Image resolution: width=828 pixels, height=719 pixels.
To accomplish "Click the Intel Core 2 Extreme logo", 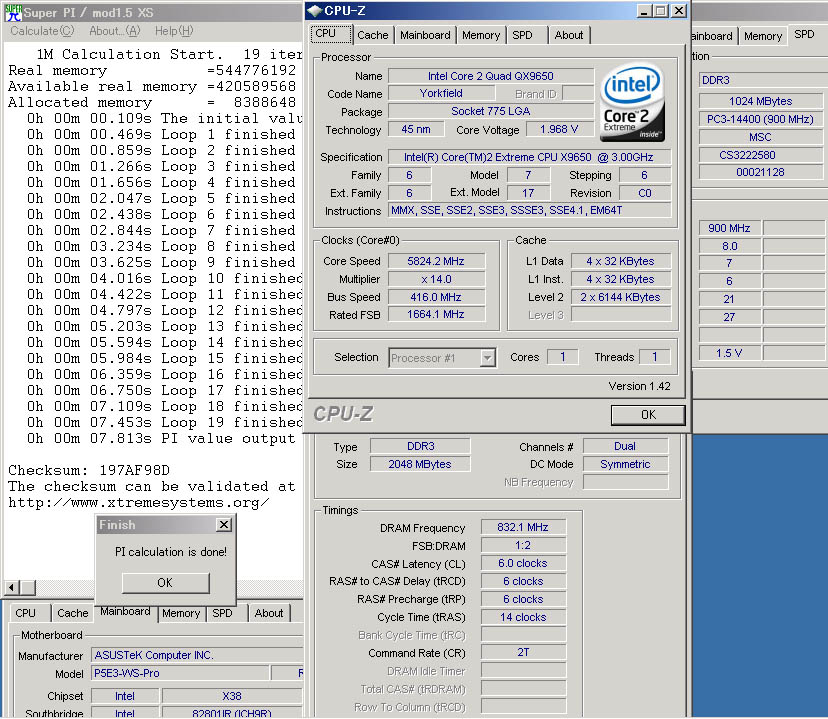I will (x=632, y=102).
